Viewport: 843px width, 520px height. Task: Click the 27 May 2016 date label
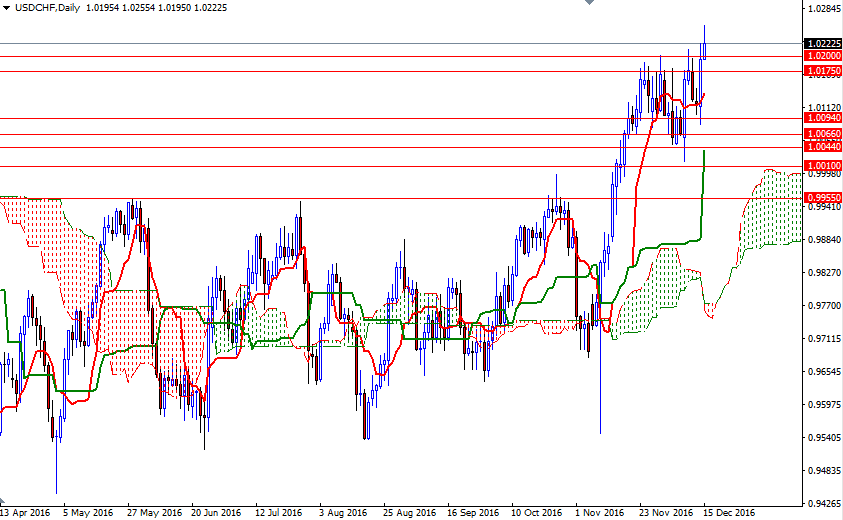154,512
